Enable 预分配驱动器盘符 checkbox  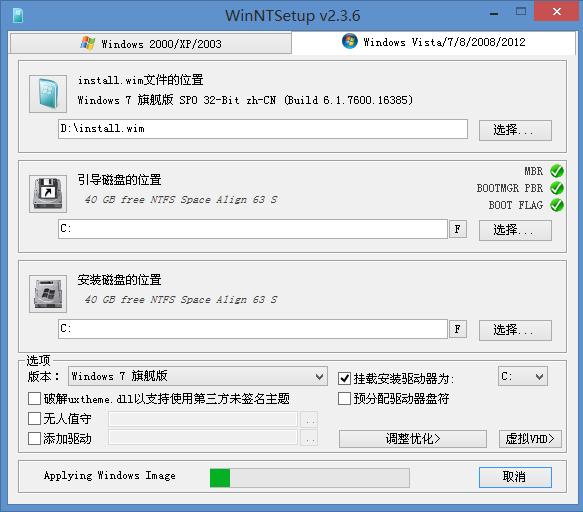click(344, 399)
